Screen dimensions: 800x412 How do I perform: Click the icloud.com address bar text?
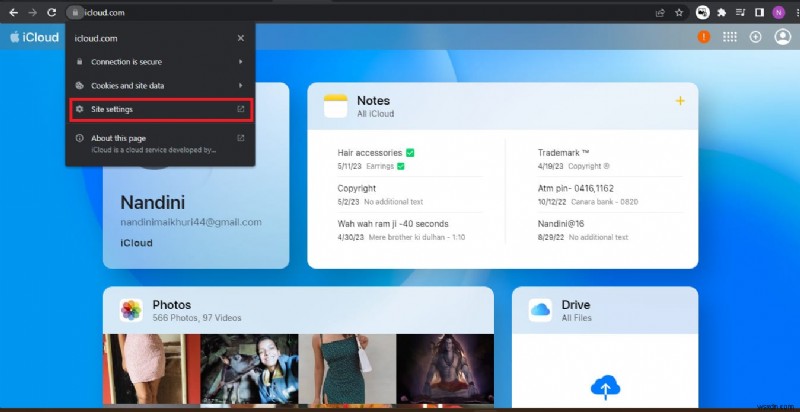click(x=104, y=13)
